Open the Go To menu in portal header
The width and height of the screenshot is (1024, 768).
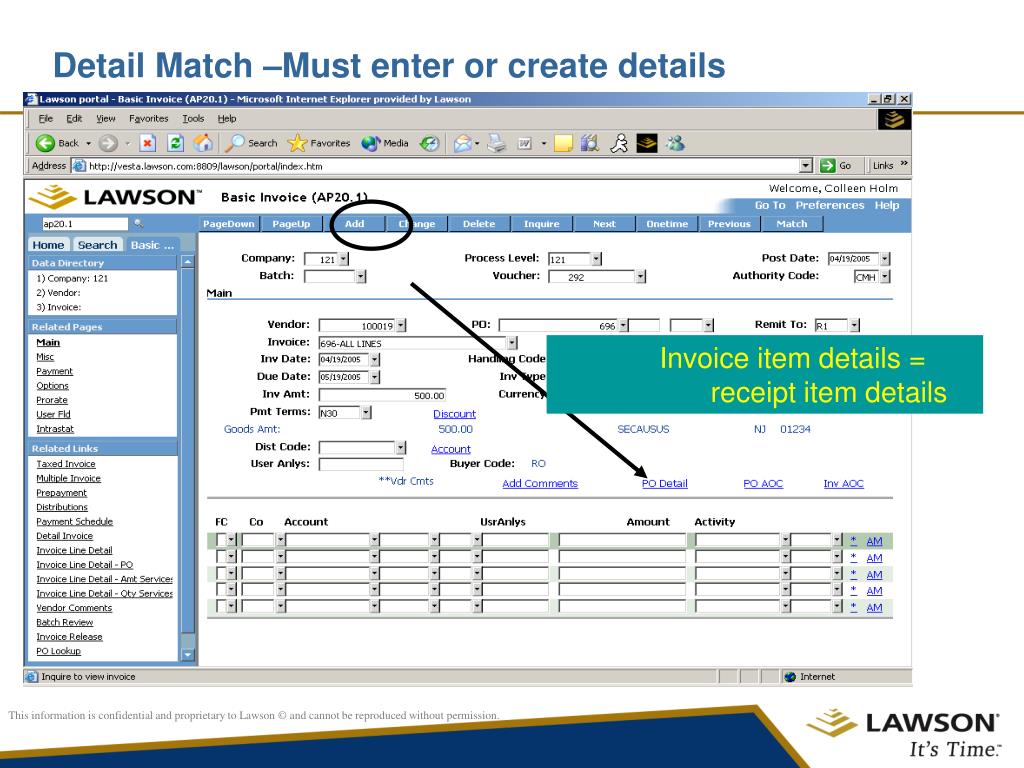[x=770, y=205]
